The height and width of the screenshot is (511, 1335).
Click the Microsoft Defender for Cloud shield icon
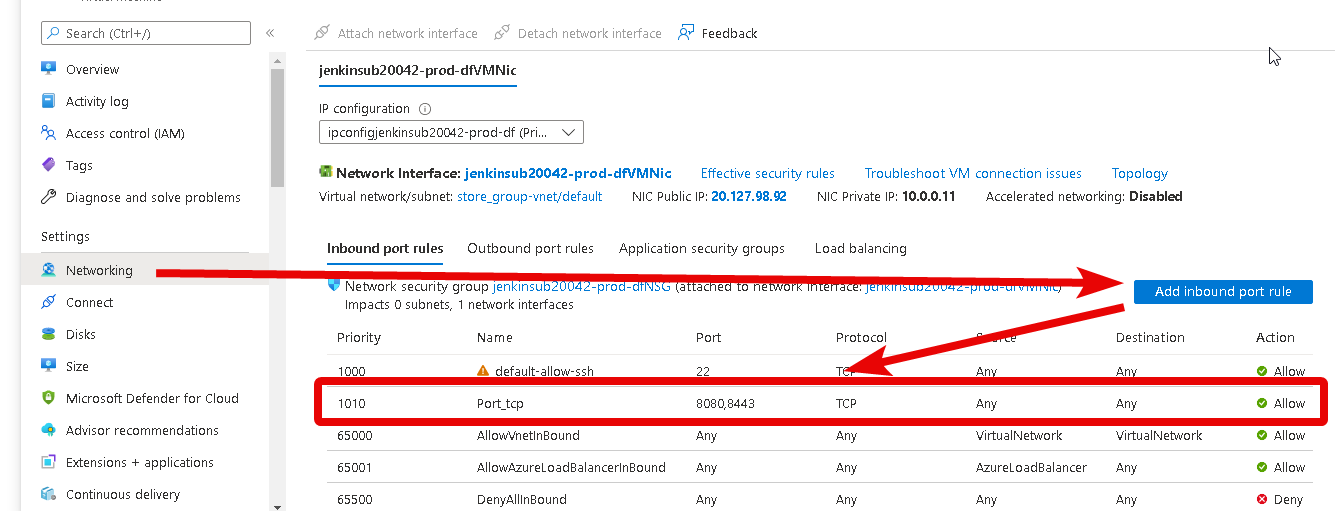coord(48,398)
